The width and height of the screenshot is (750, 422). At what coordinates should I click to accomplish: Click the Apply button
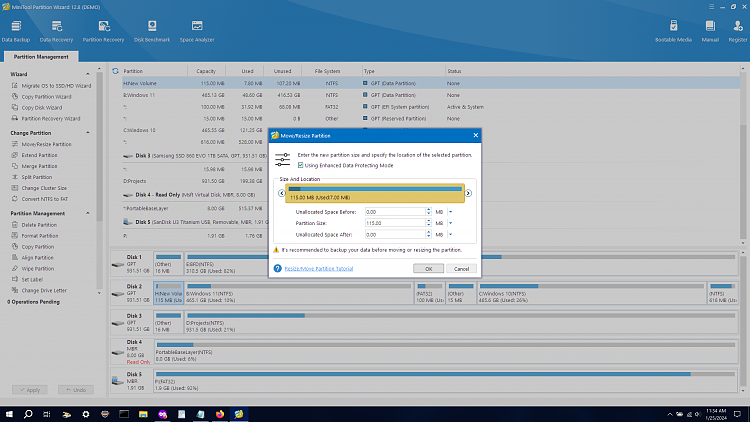tap(30, 390)
